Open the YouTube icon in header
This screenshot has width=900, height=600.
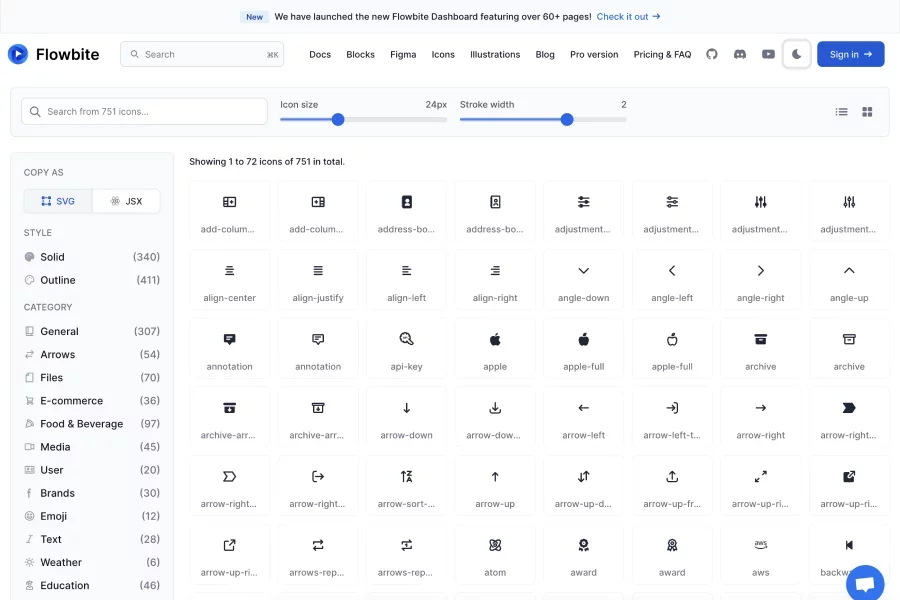(768, 54)
